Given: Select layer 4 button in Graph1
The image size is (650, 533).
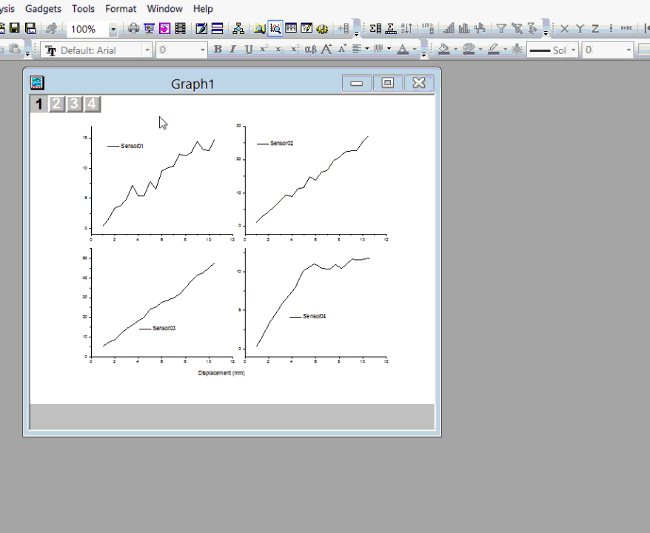Looking at the screenshot, I should [92, 104].
